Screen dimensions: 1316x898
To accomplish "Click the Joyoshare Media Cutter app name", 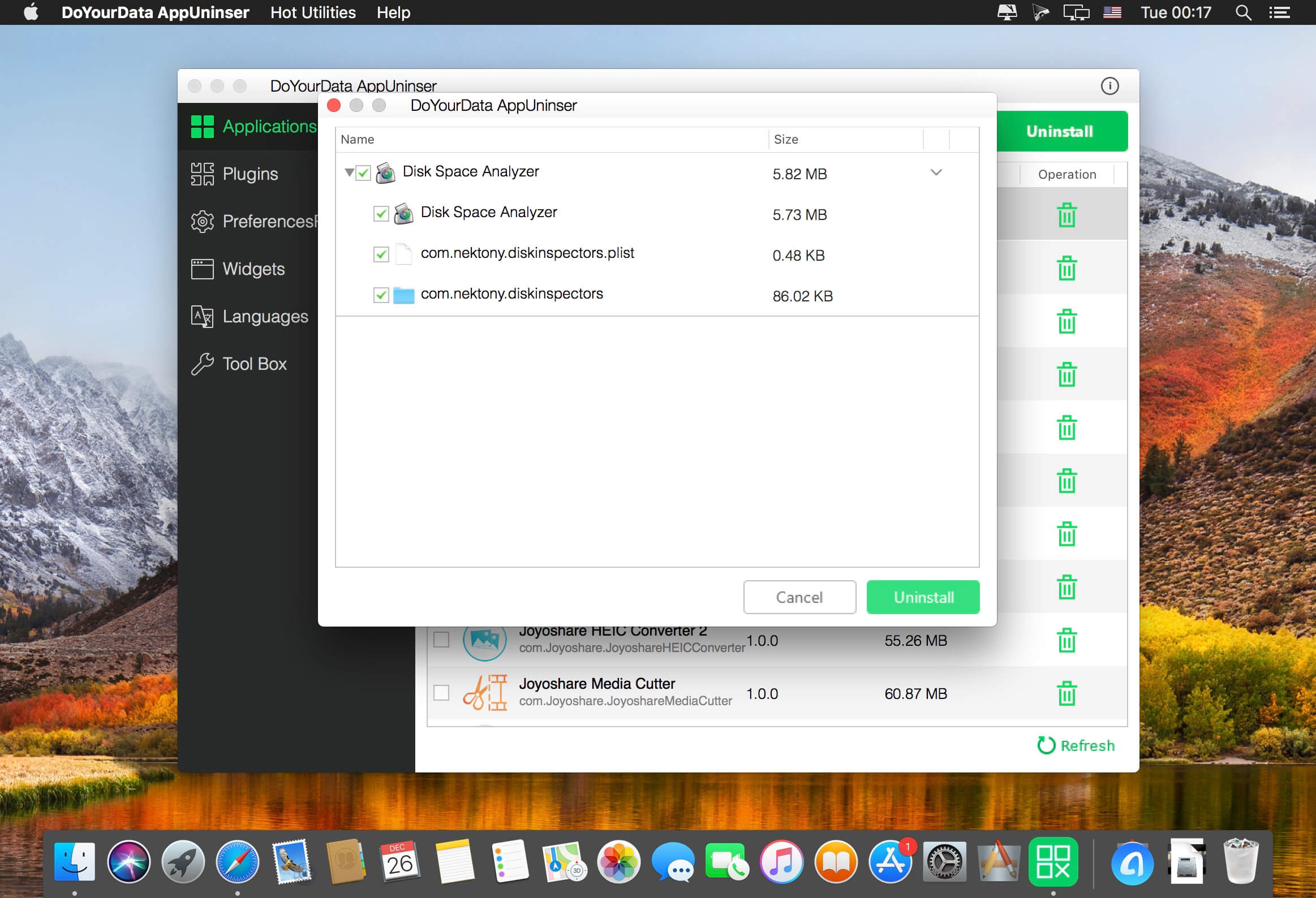I will click(597, 684).
